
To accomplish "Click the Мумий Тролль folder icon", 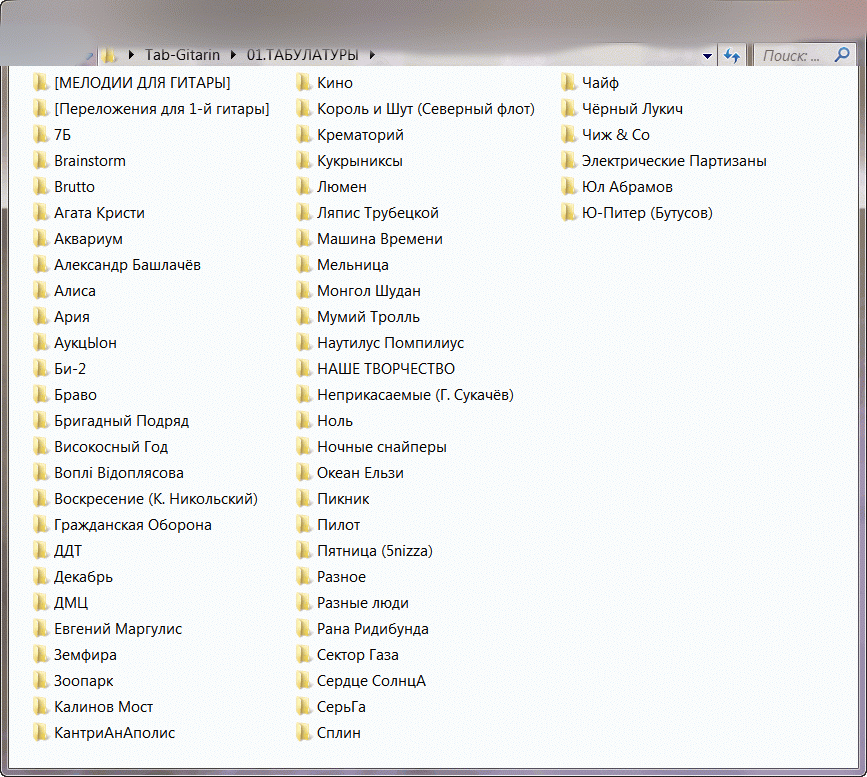I will [x=304, y=316].
